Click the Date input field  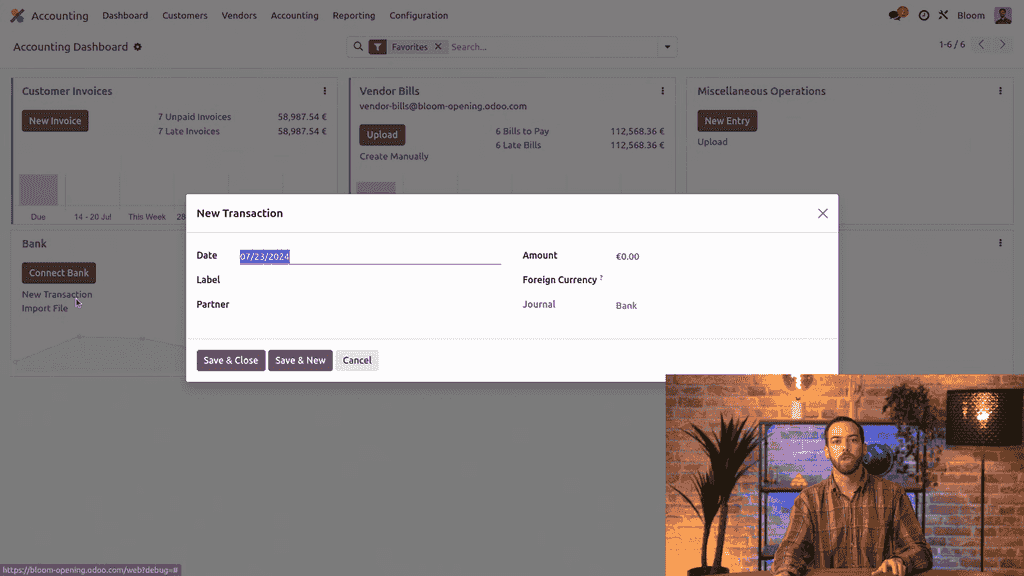point(369,257)
